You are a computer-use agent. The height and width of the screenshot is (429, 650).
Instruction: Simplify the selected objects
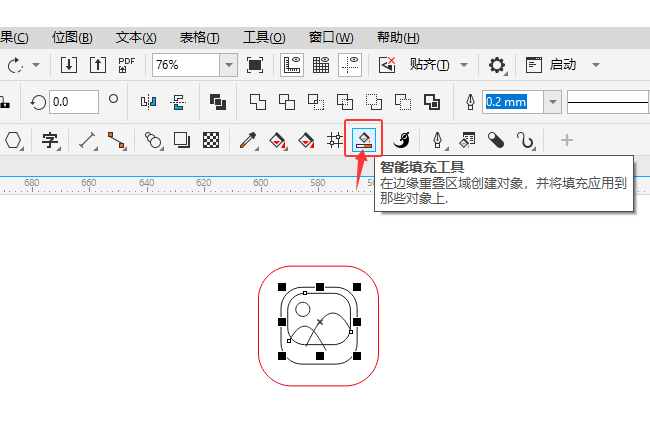tap(345, 102)
